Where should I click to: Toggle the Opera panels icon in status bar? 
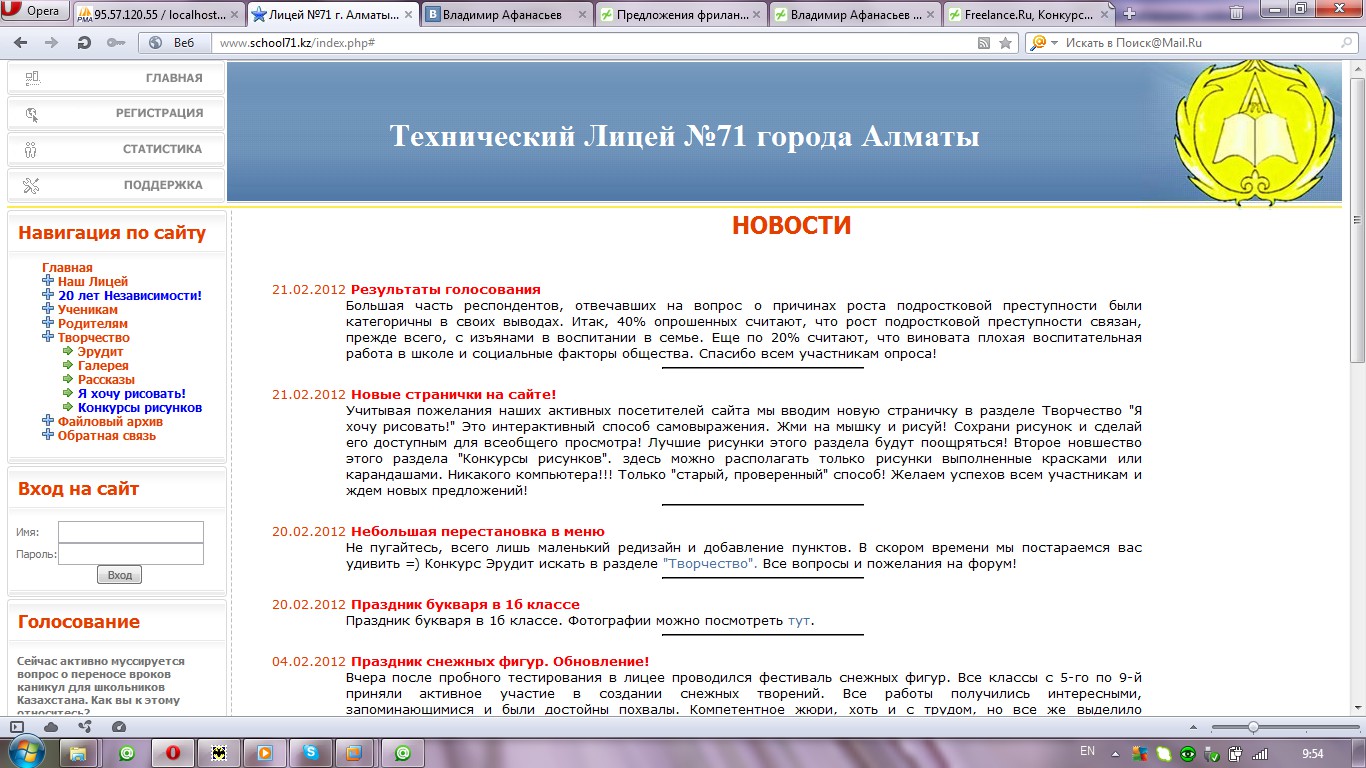16,727
